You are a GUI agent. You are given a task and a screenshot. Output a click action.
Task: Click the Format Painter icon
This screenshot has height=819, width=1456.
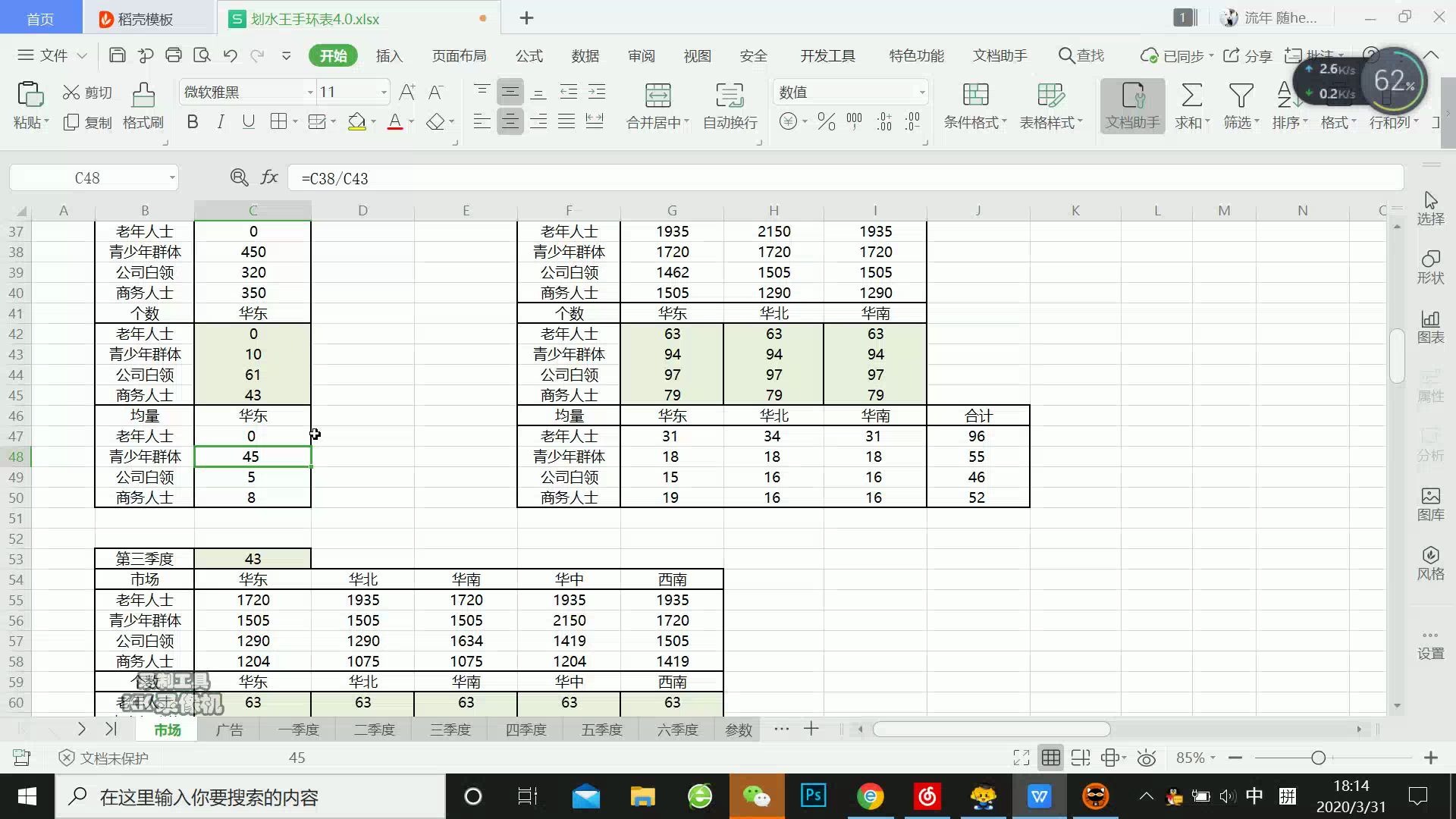click(143, 96)
